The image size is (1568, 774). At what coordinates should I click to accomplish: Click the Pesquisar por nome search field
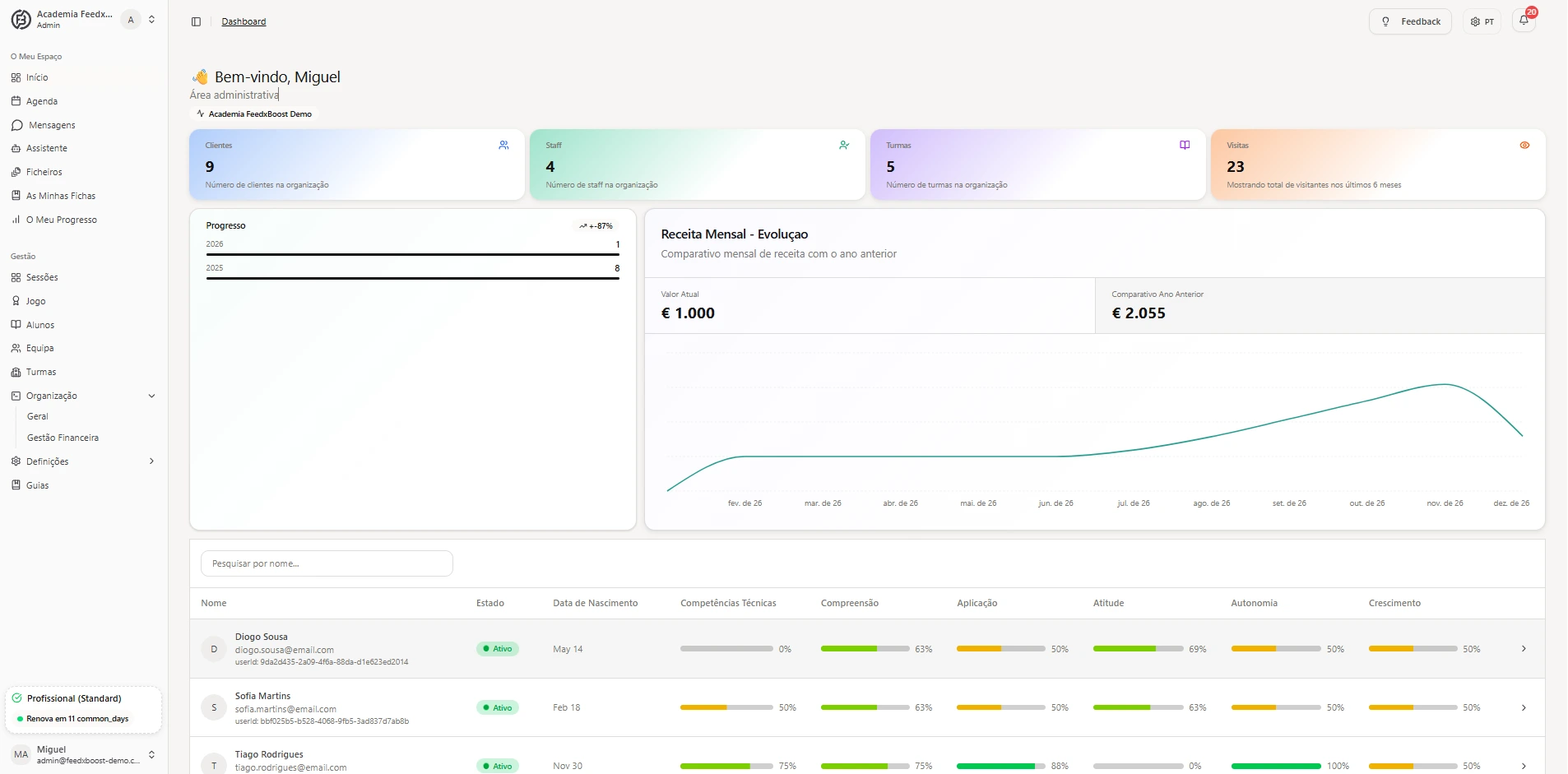327,563
